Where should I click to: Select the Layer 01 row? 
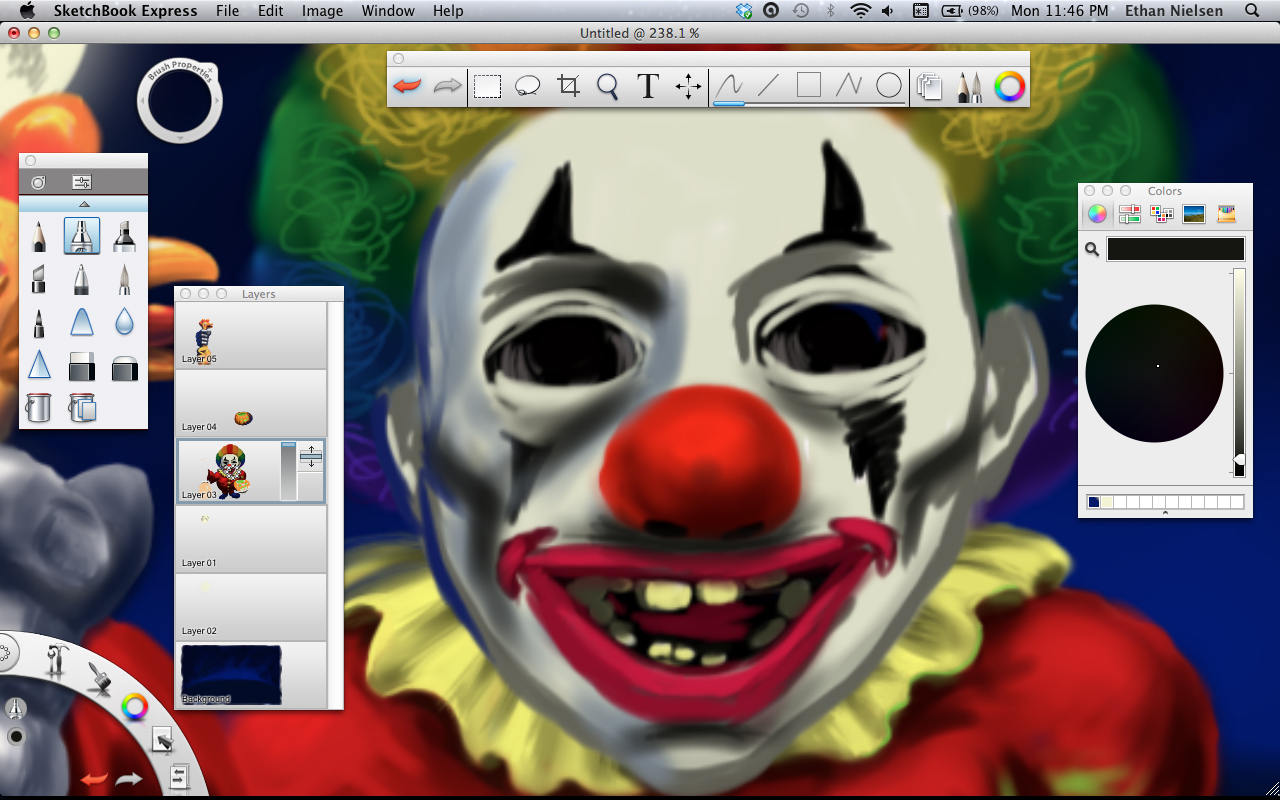point(252,540)
